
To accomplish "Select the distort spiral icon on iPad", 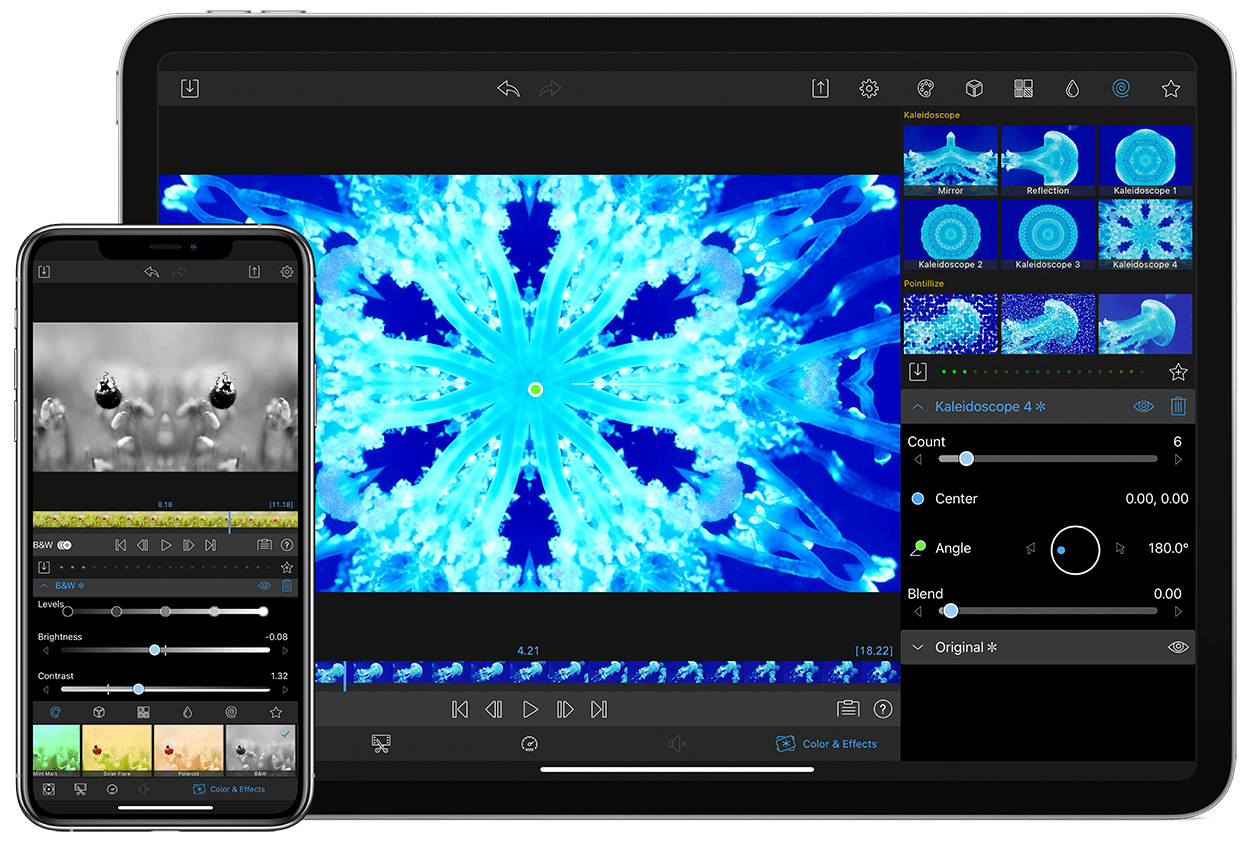I will click(1120, 88).
